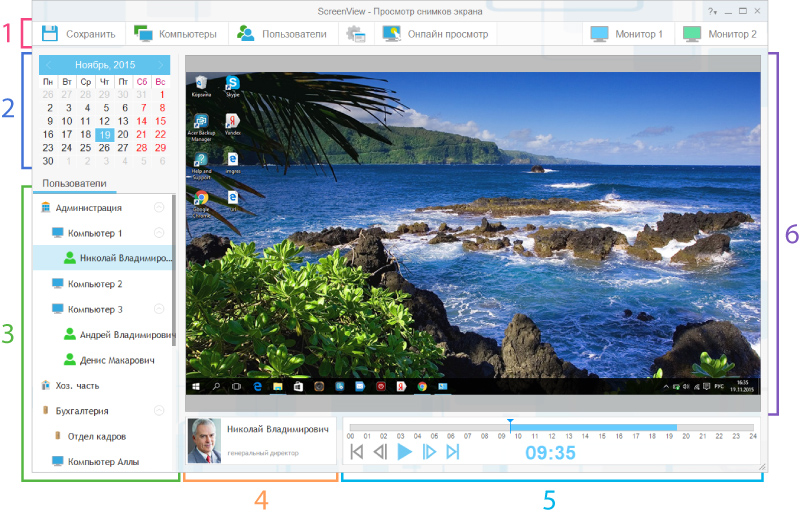Viewport: 800px width, 517px height.
Task: Open the Пользователи toolbar button
Action: [x=282, y=34]
